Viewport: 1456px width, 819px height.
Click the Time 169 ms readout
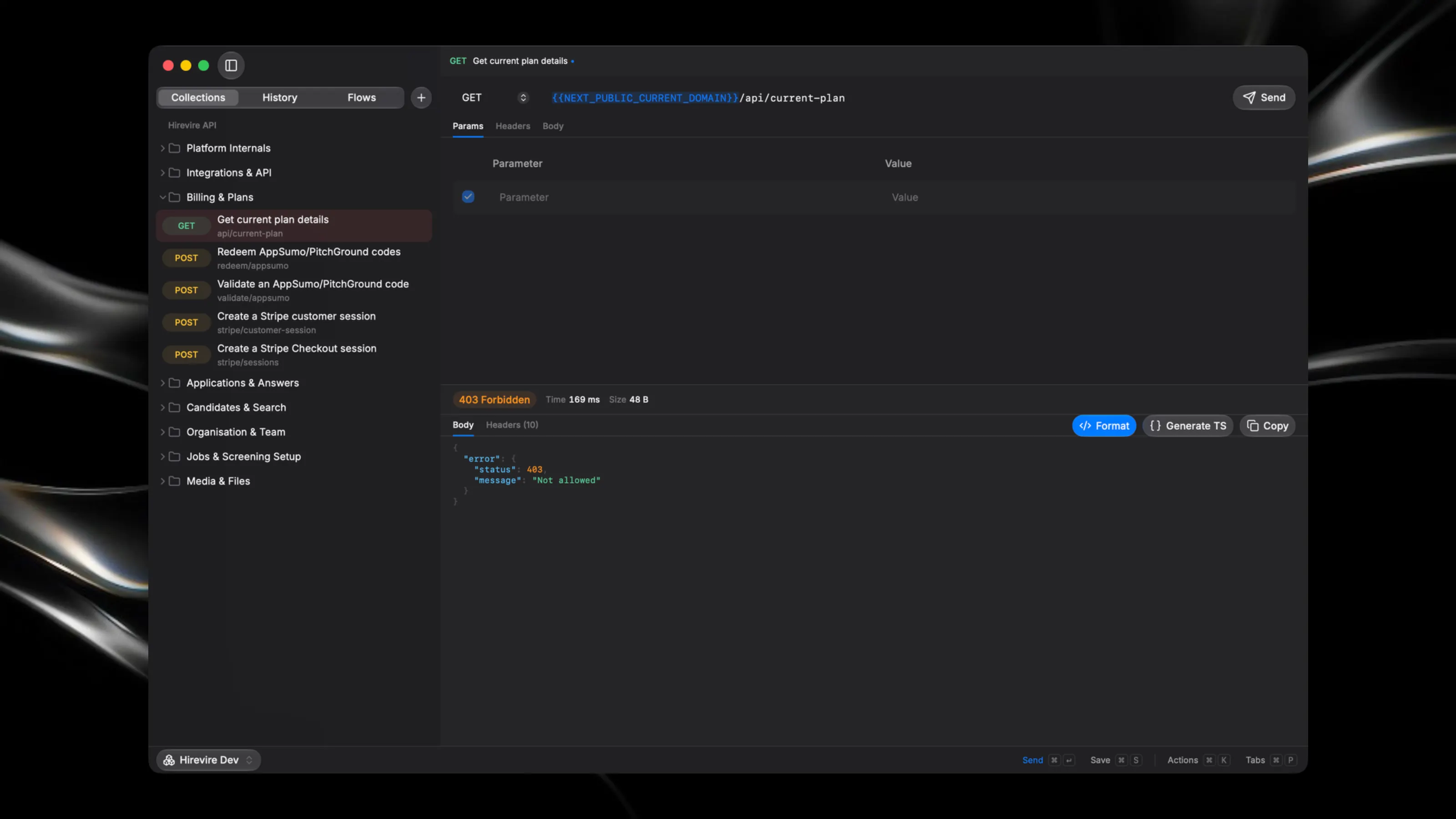(x=572, y=399)
